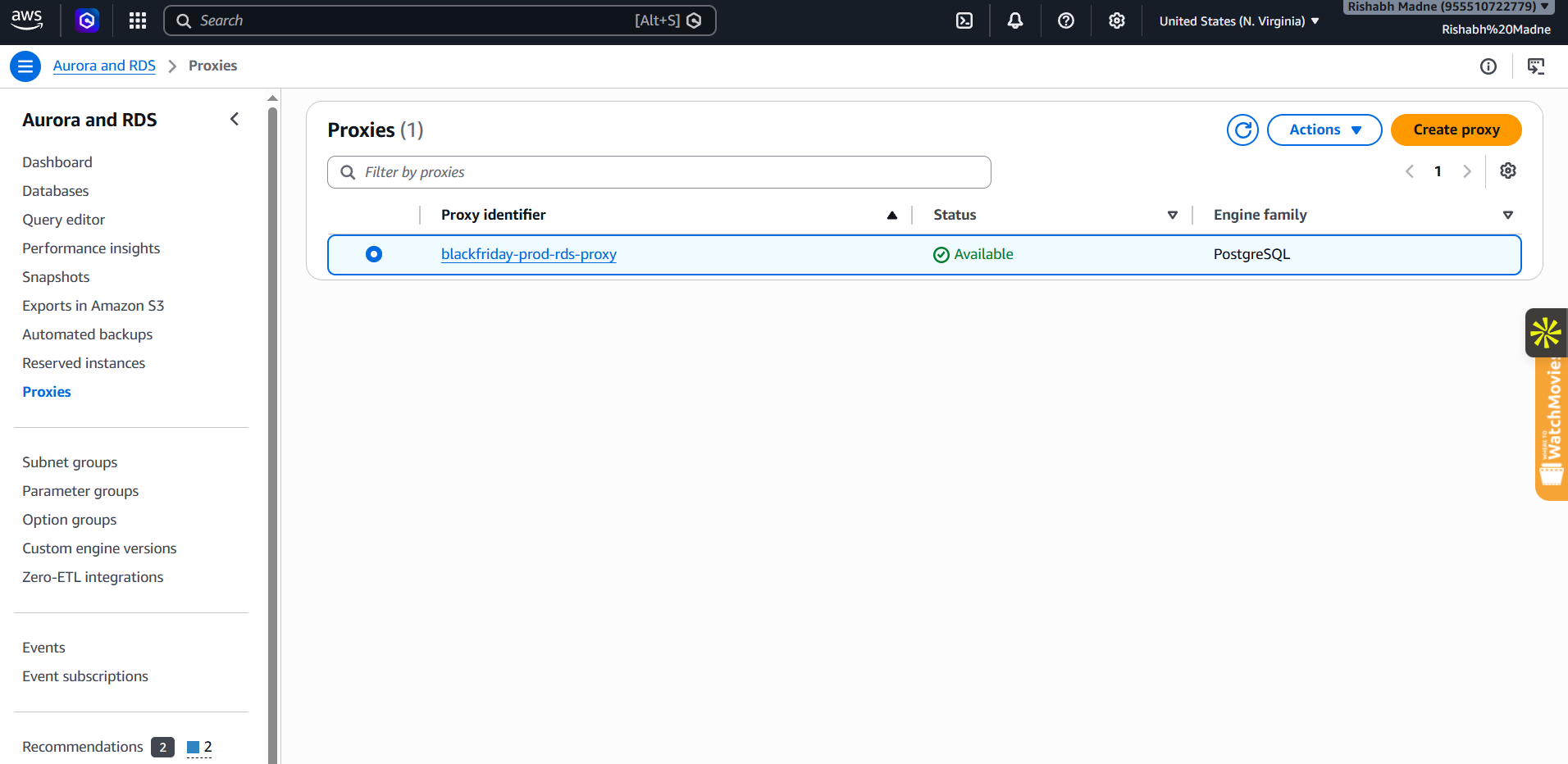
Task: Open Exports in Amazon S3
Action: (x=93, y=306)
